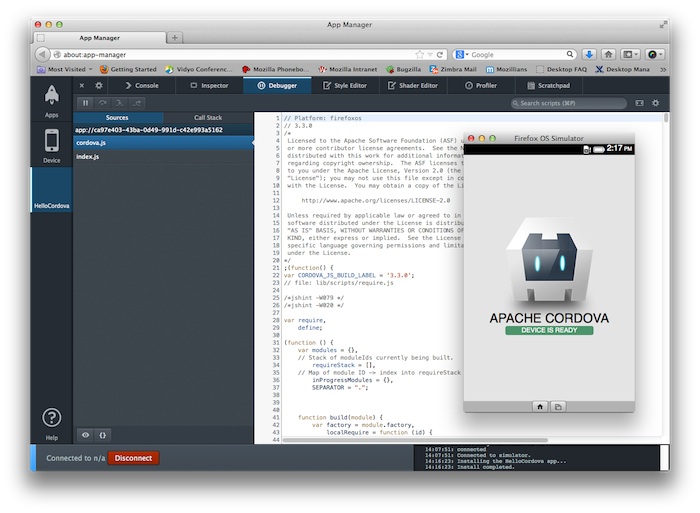Screen dimensions: 700x513
Task: Toggle pretty print curly braces button
Action: coord(103,435)
